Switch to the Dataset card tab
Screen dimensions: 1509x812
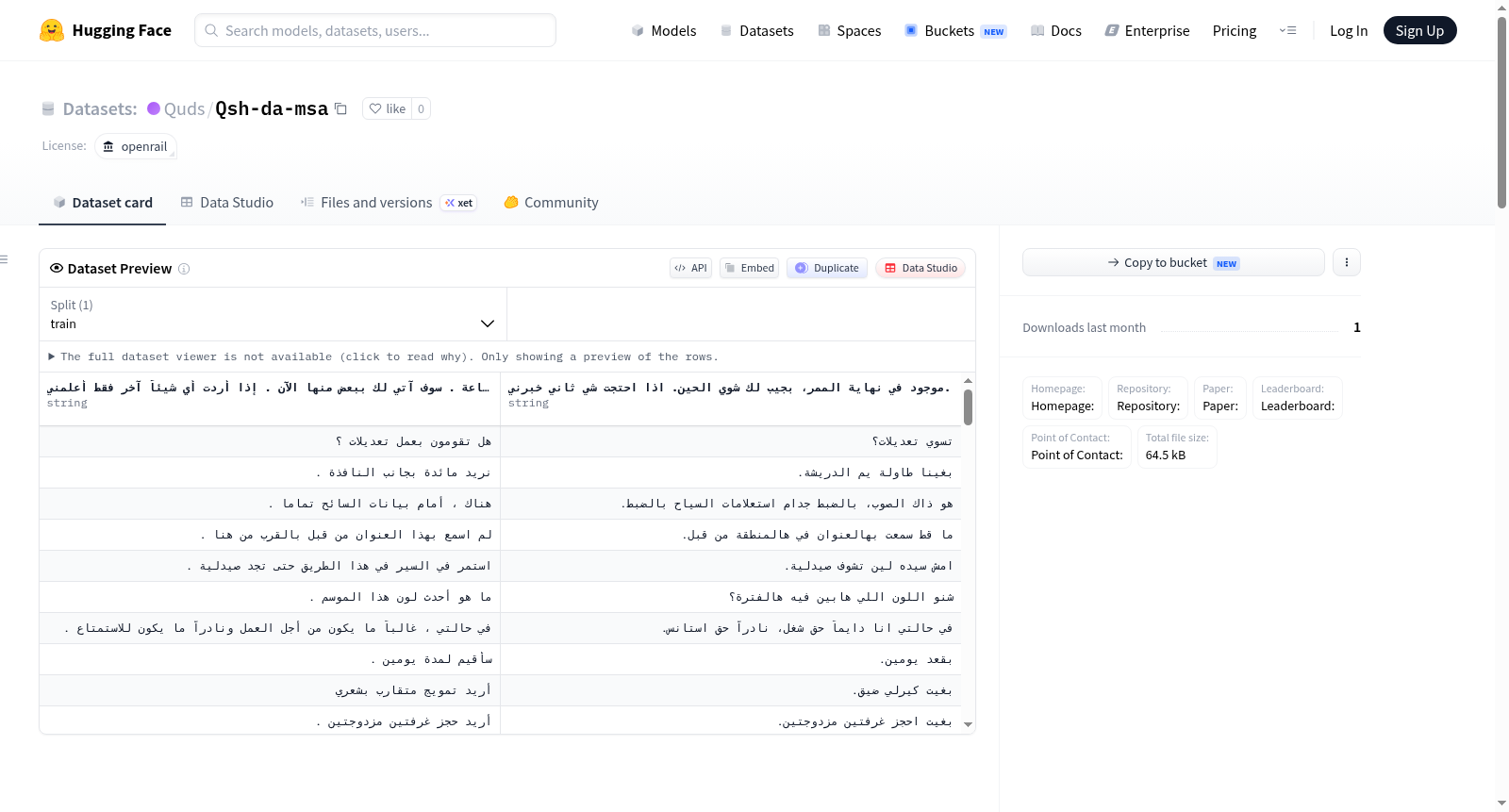coord(103,203)
